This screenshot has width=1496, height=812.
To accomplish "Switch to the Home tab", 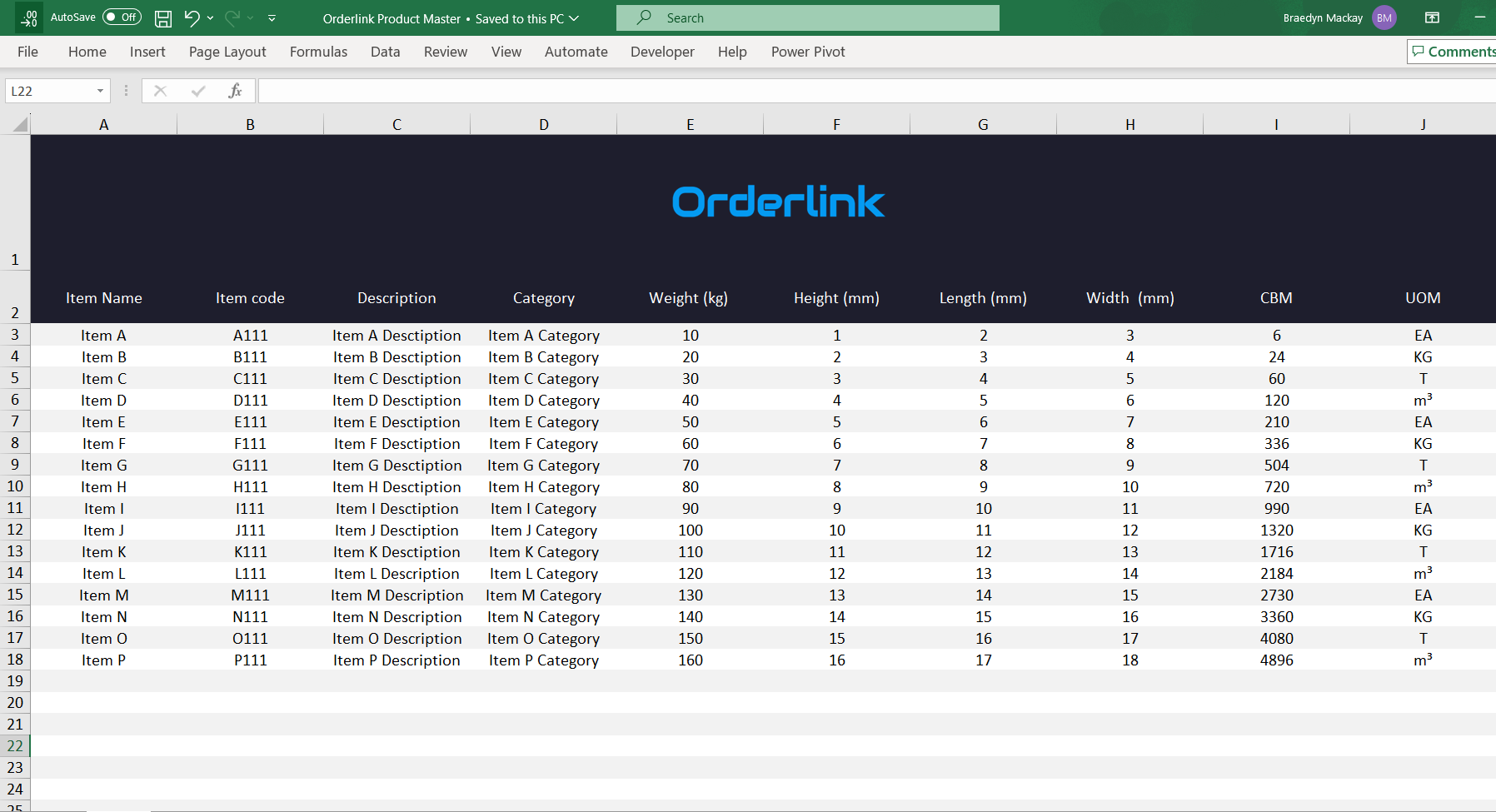I will 87,52.
